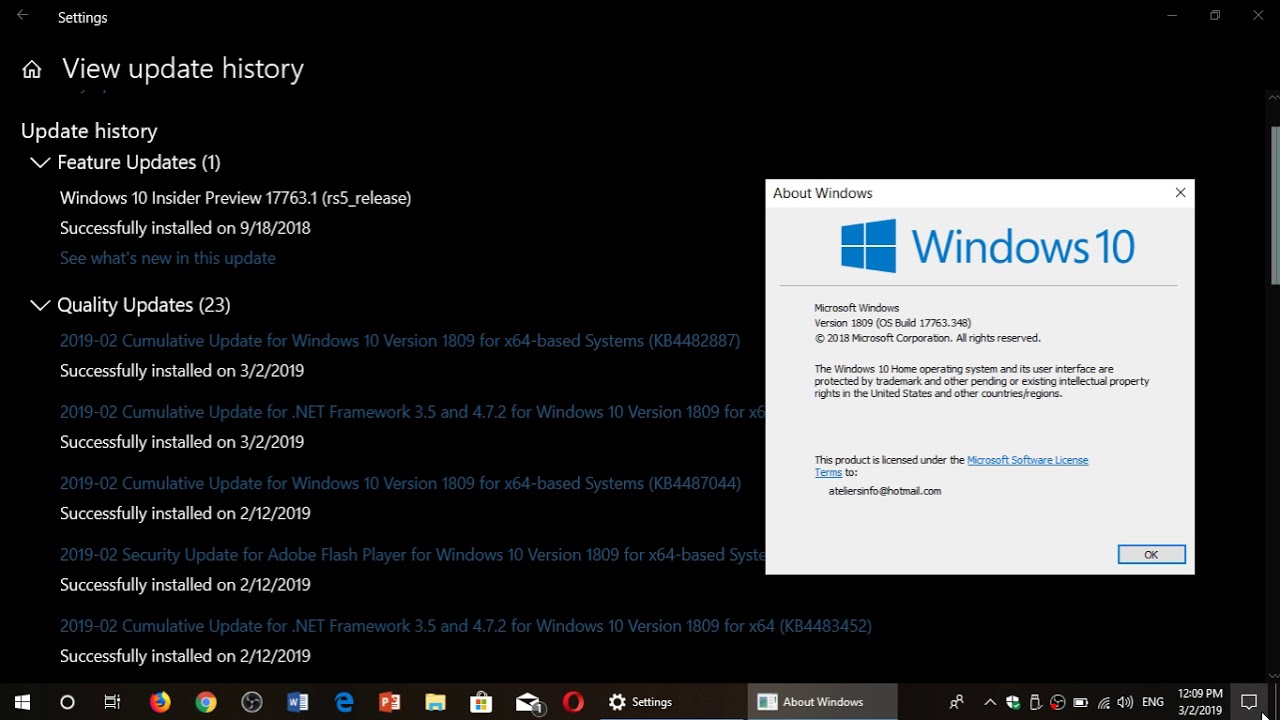Open 'See what's new in this update' link
The width and height of the screenshot is (1280, 720).
point(167,258)
